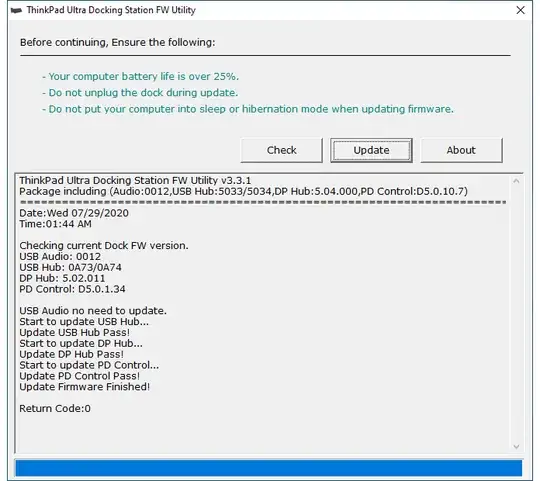540x481 pixels.
Task: Click the 'Package including' log line
Action: click(x=243, y=191)
